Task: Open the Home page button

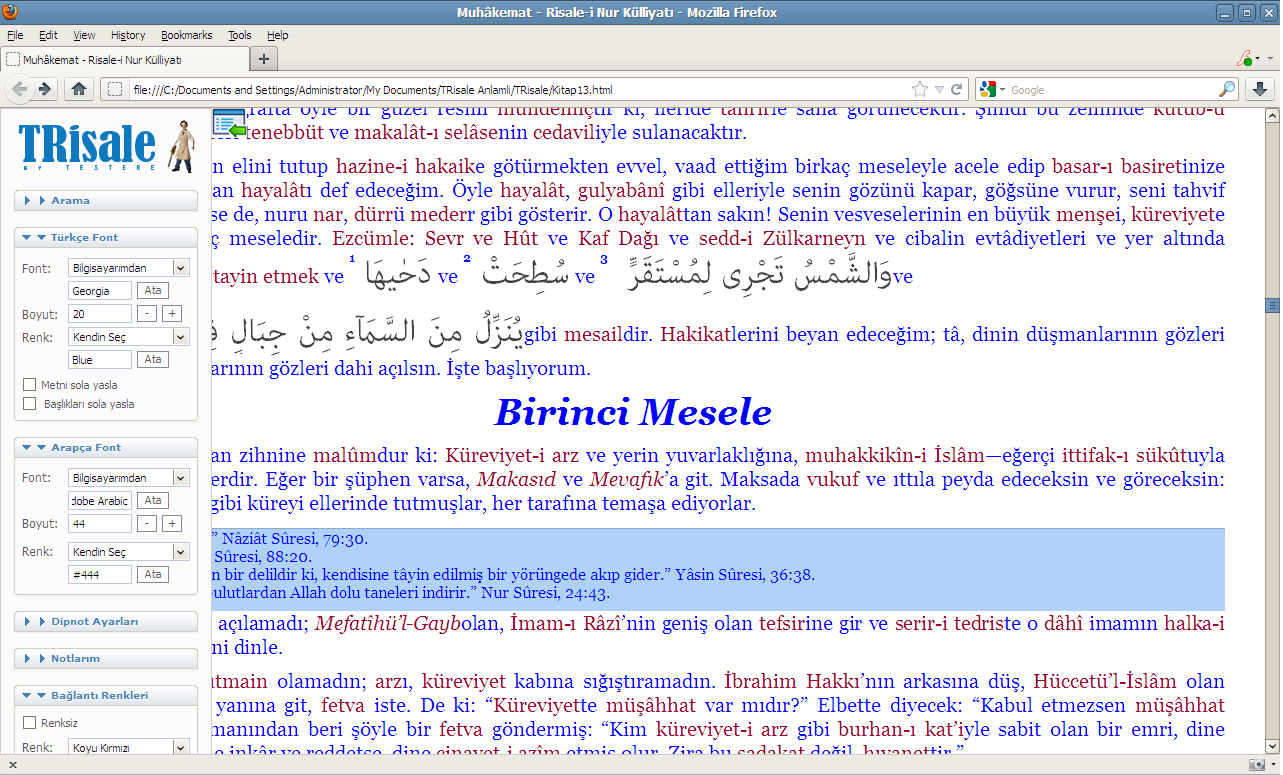Action: coord(79,89)
